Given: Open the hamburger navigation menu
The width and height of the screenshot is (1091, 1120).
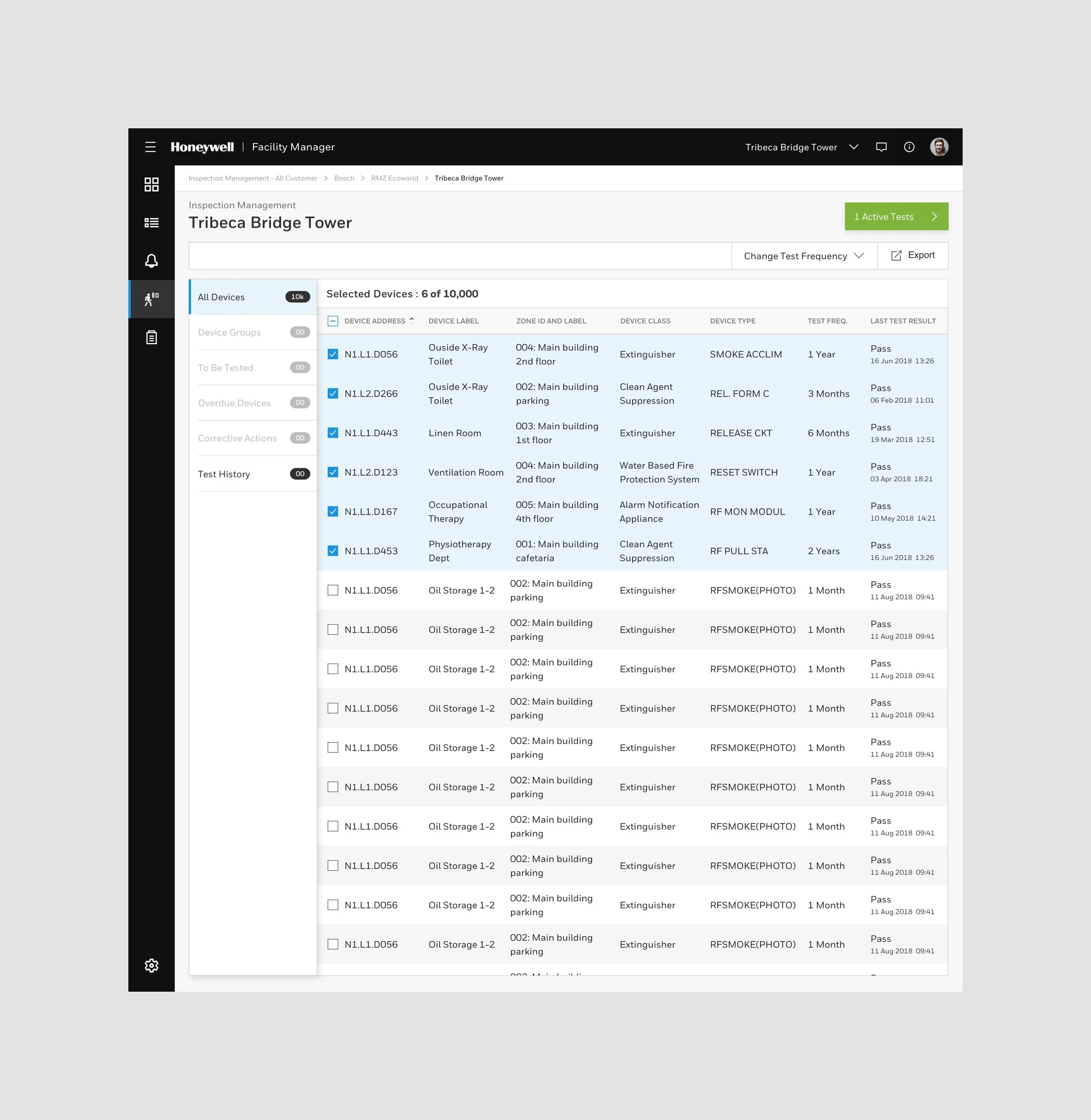Looking at the screenshot, I should (150, 147).
